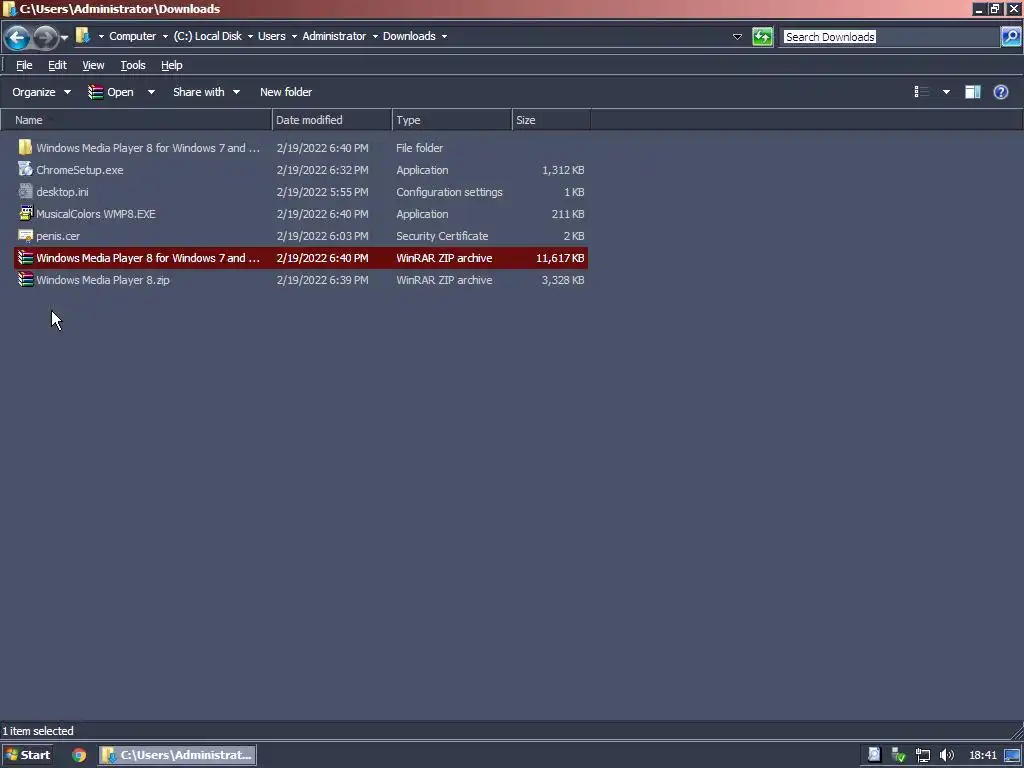Click the Change your view icon
1024x768 pixels.
921,92
